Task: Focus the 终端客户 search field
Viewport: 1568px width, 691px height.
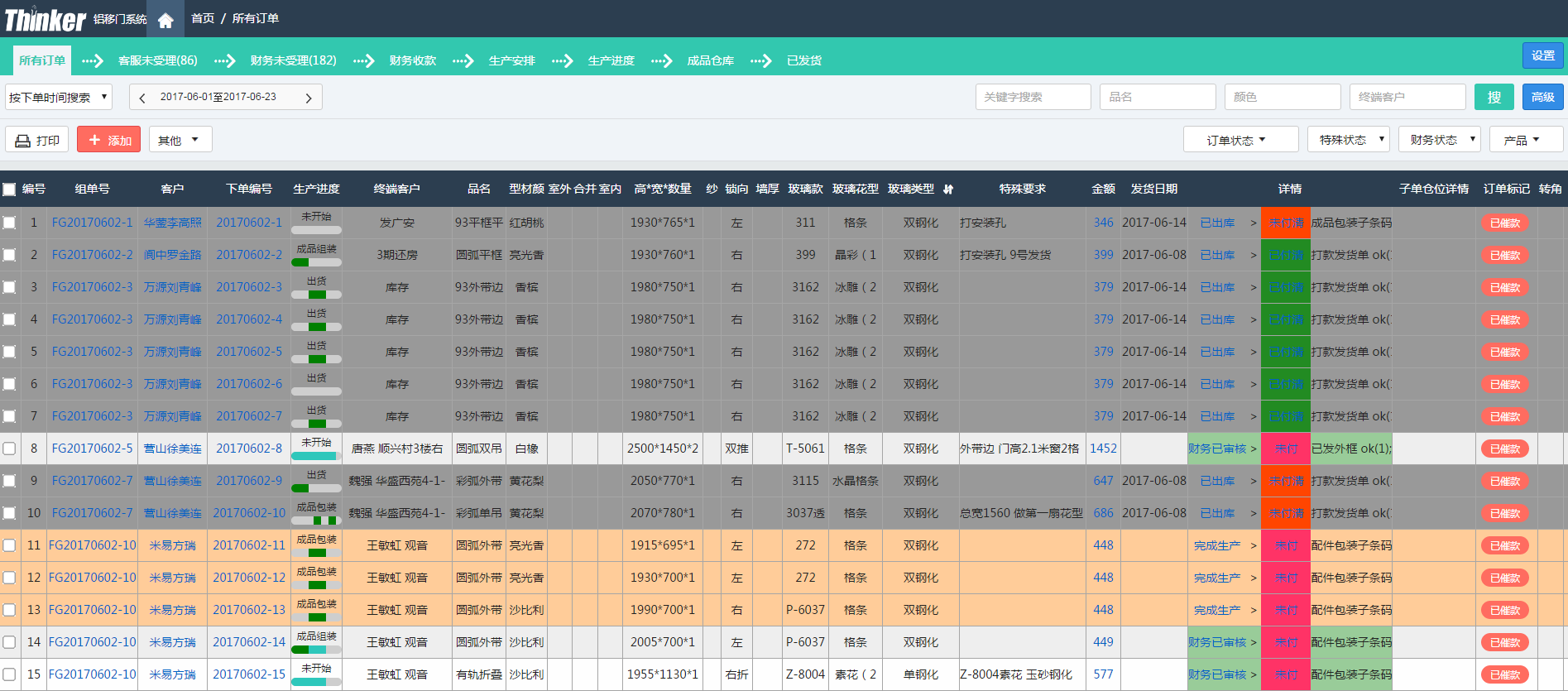Action: click(1407, 97)
